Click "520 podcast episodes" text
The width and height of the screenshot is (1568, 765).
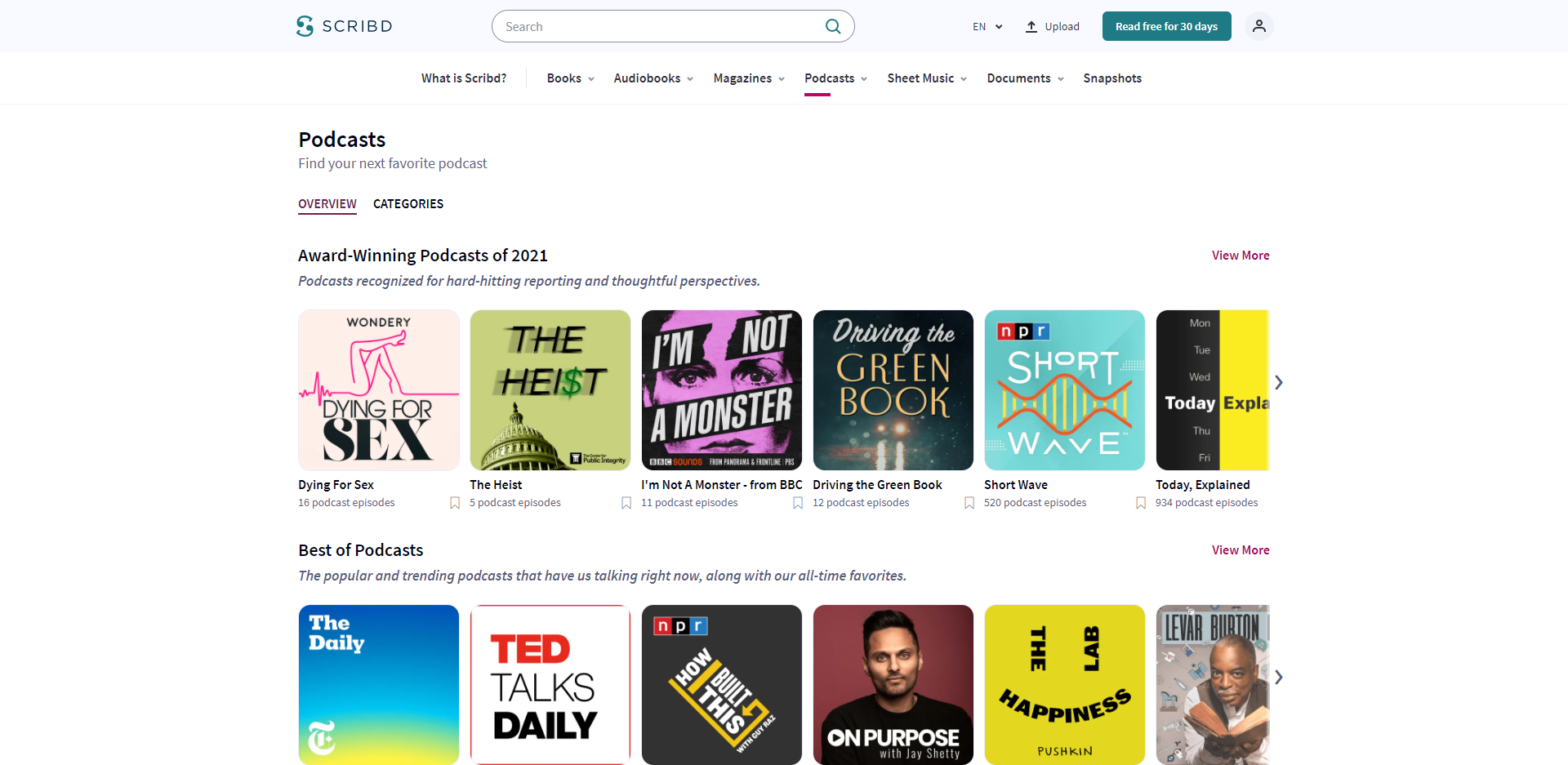[1036, 503]
